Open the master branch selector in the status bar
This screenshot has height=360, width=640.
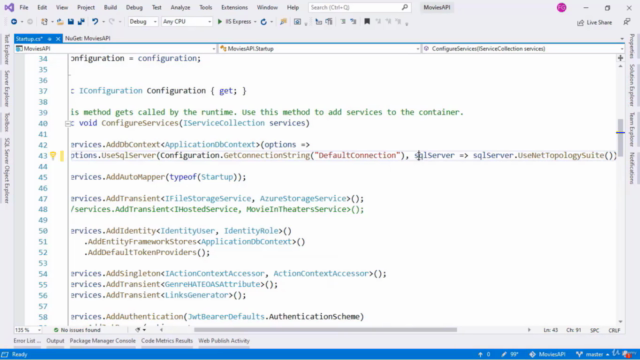pos(592,354)
